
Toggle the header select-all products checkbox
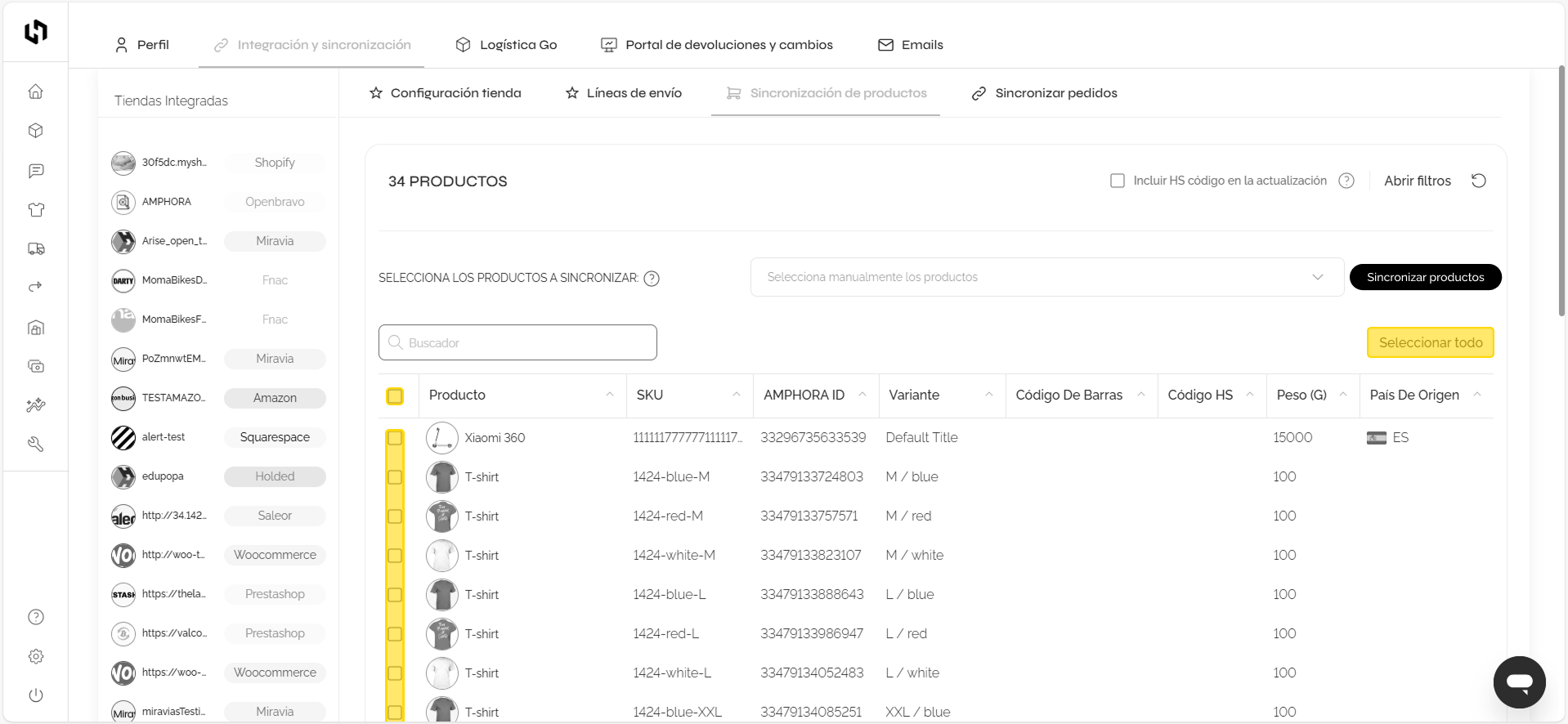[395, 396]
